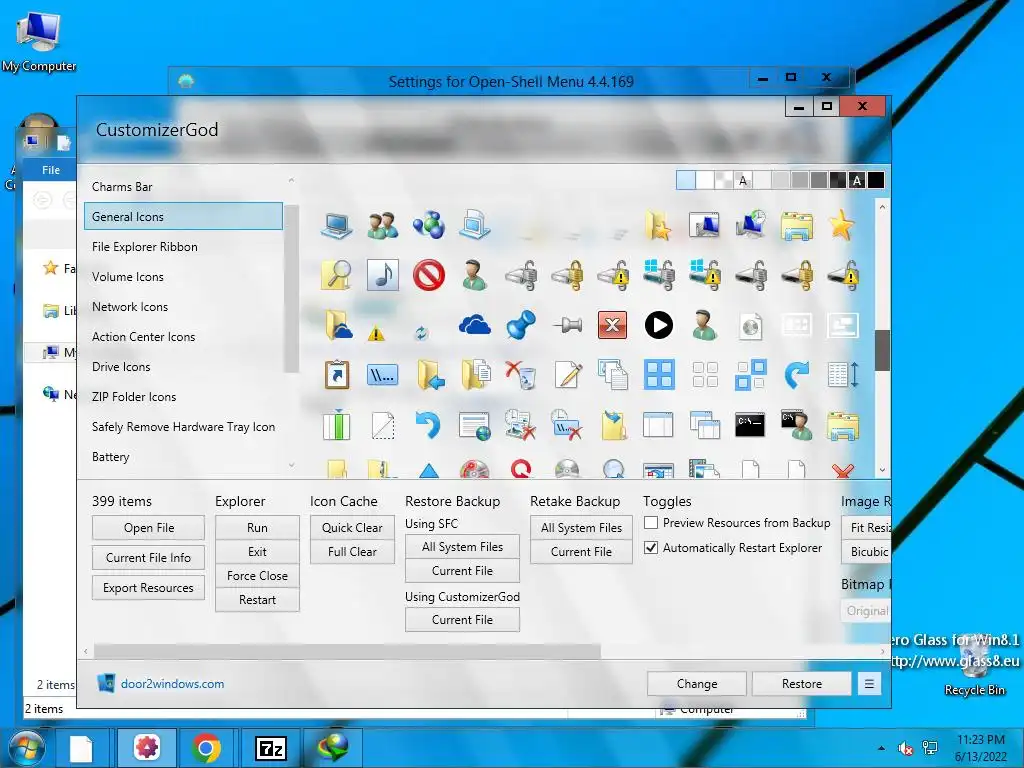Open the Original bitmap format dropdown

(866, 611)
